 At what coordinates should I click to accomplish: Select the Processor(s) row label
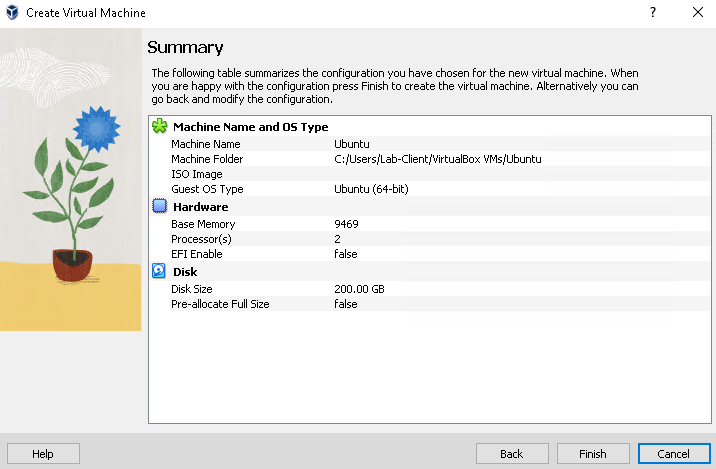(201, 239)
